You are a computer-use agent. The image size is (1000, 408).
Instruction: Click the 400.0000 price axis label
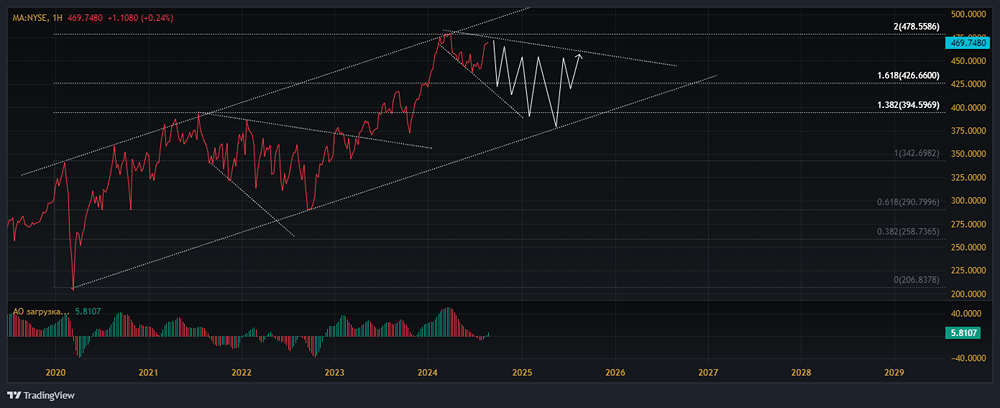(967, 108)
